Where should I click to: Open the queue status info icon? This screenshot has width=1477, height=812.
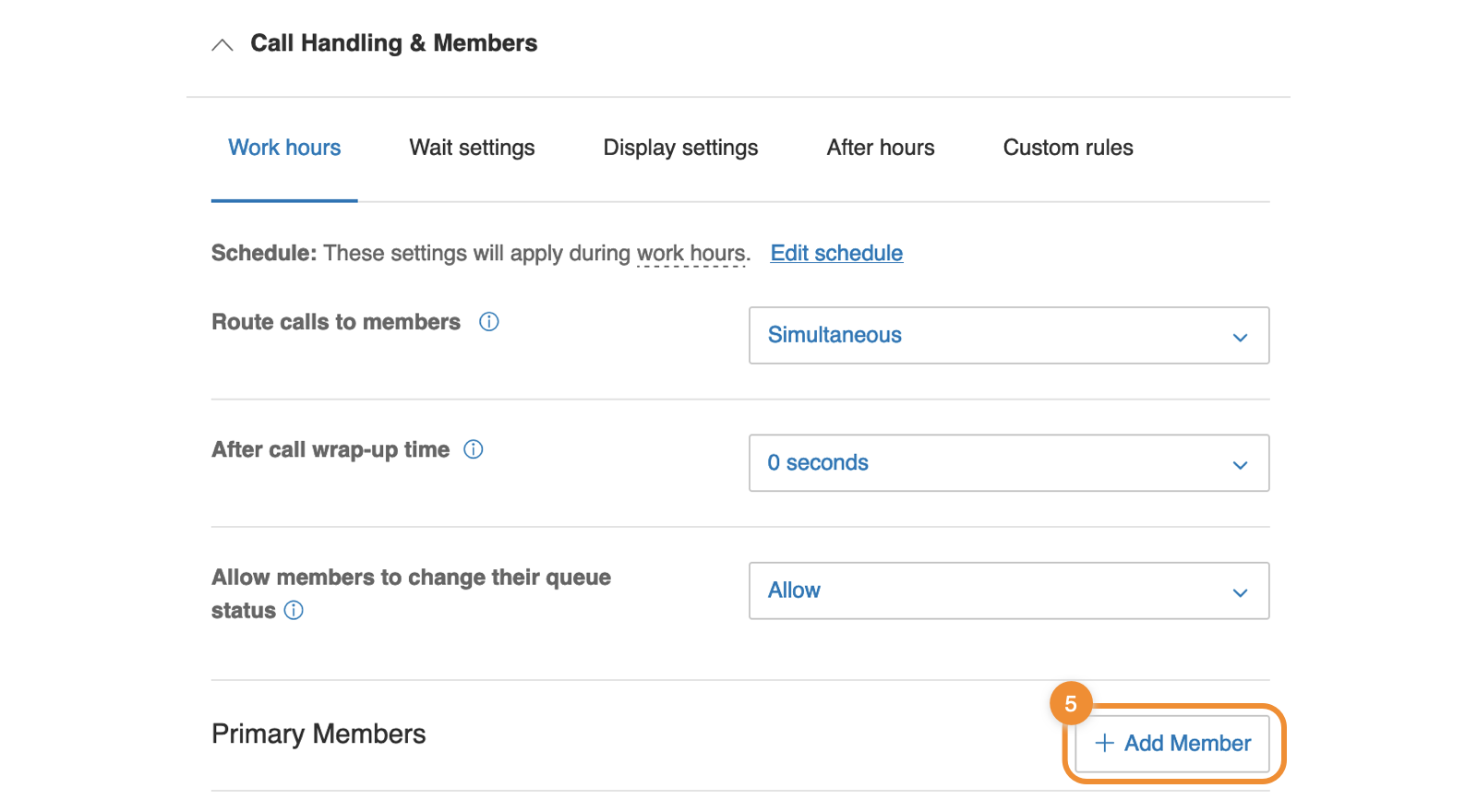(294, 610)
